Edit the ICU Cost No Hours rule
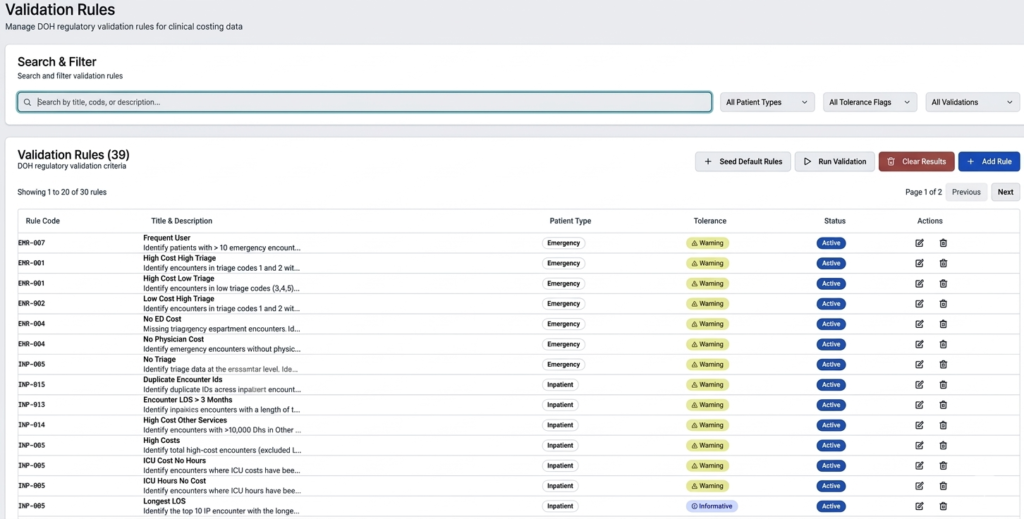 pos(920,465)
